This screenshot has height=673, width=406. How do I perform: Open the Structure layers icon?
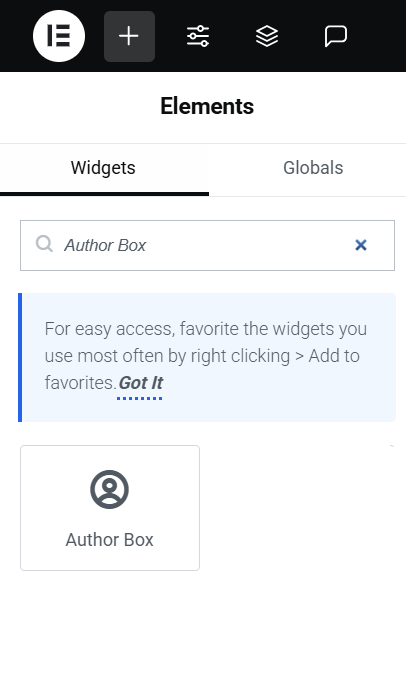[267, 36]
